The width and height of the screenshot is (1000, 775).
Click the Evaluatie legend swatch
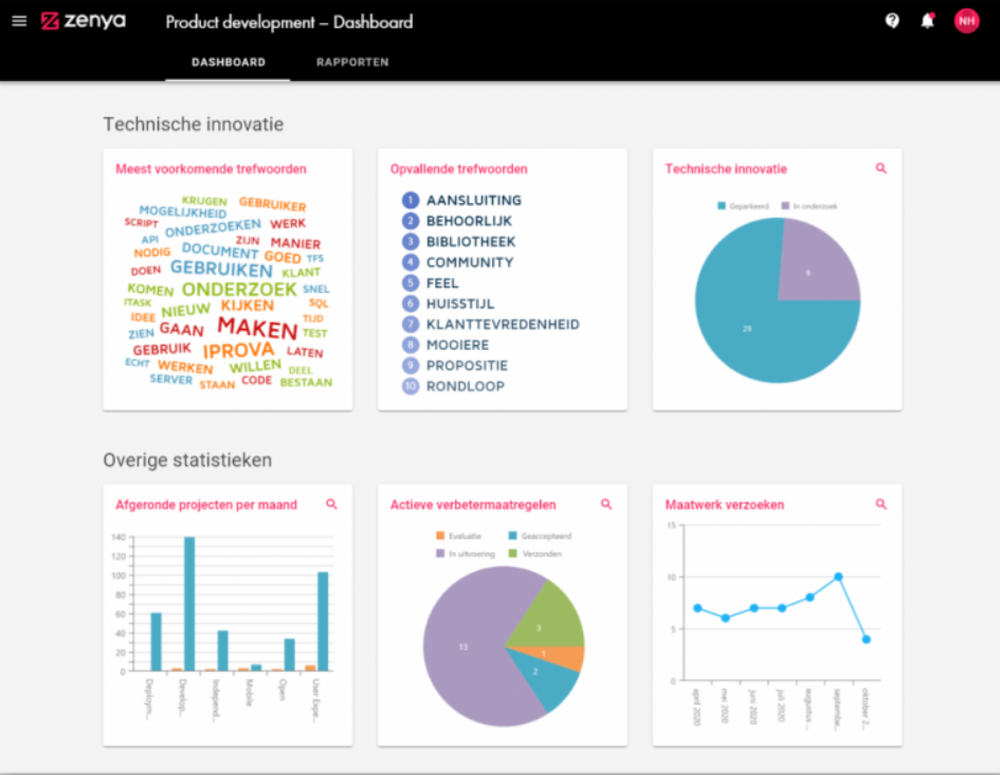coord(440,536)
